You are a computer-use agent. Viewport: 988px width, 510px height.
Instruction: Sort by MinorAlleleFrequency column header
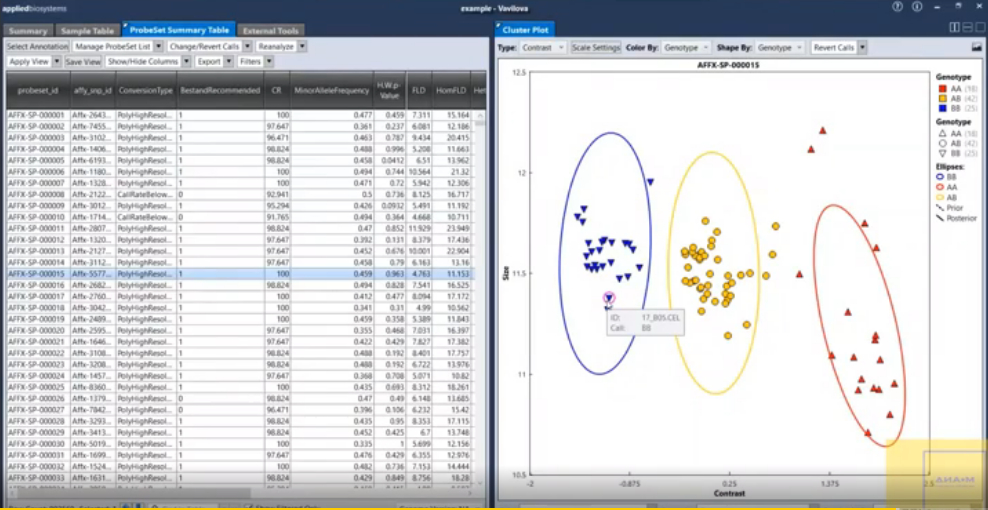pyautogui.click(x=332, y=90)
